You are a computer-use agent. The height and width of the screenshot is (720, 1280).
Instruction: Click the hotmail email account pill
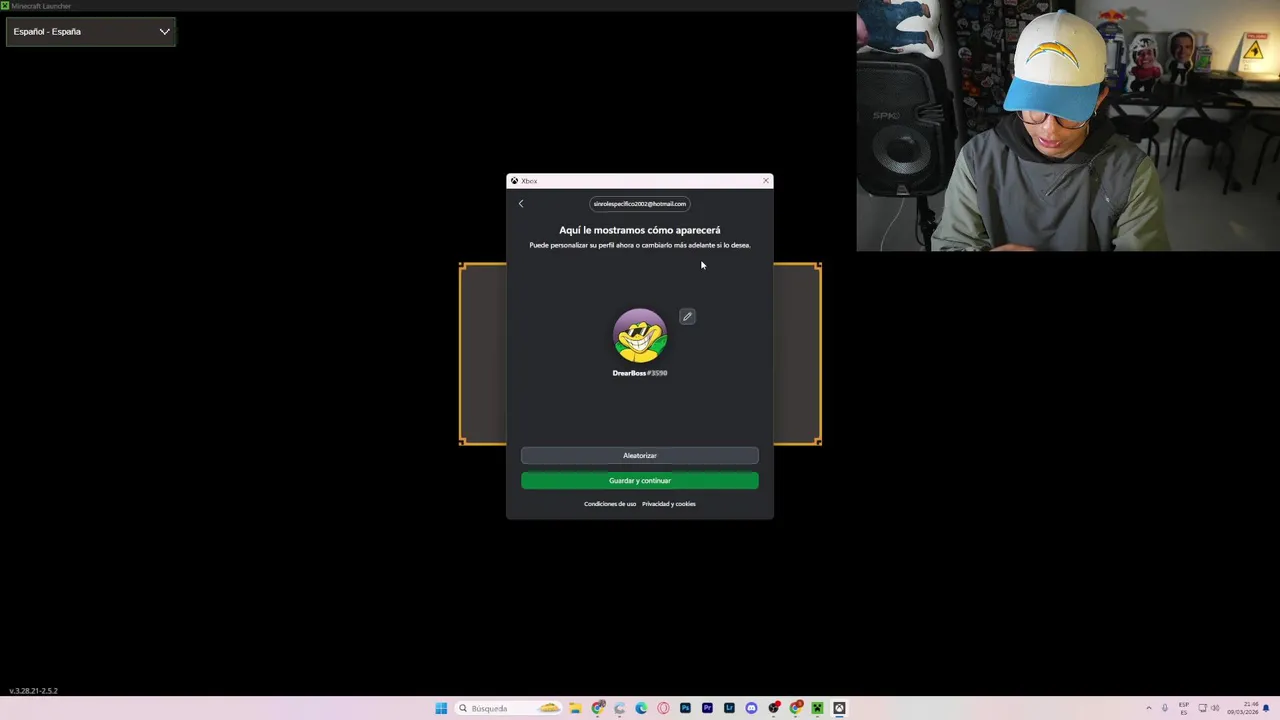tap(640, 204)
